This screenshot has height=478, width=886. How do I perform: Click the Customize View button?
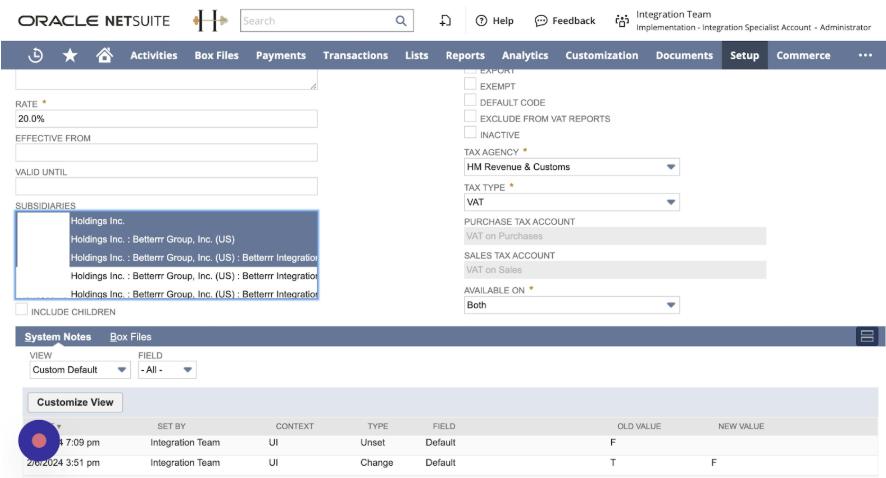(74, 402)
